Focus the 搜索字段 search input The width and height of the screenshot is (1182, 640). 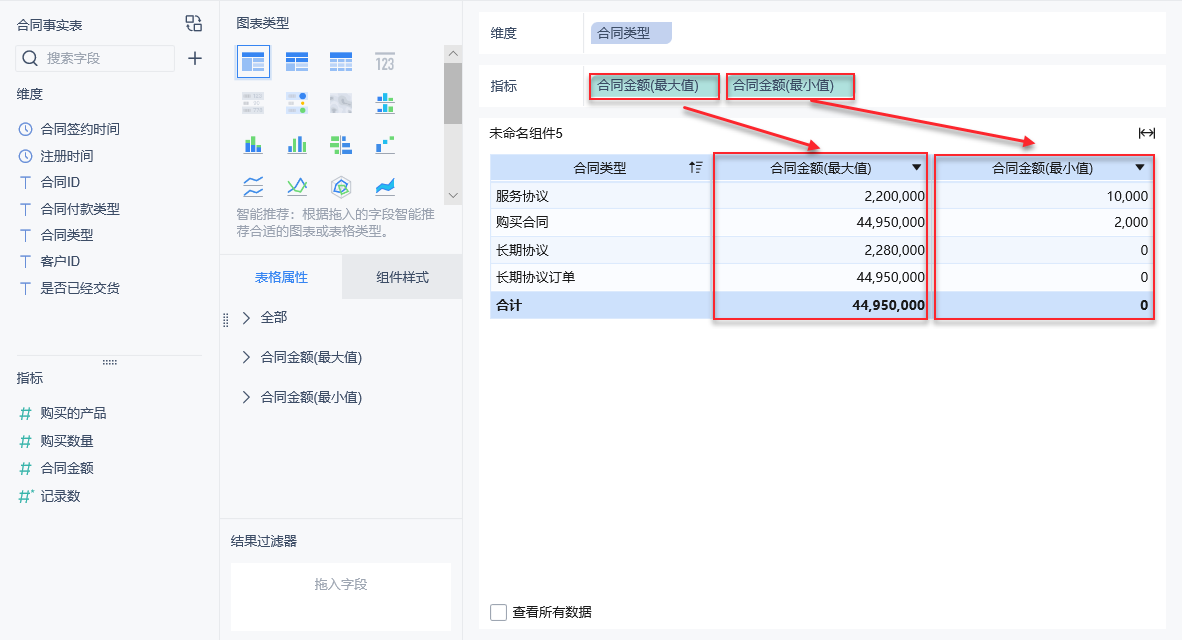tap(95, 58)
